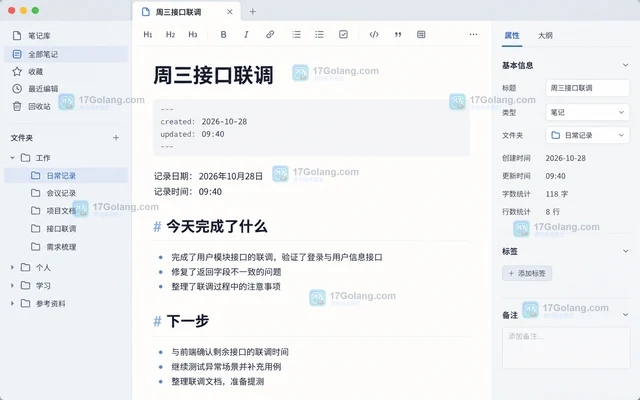Insert a table

(421, 35)
